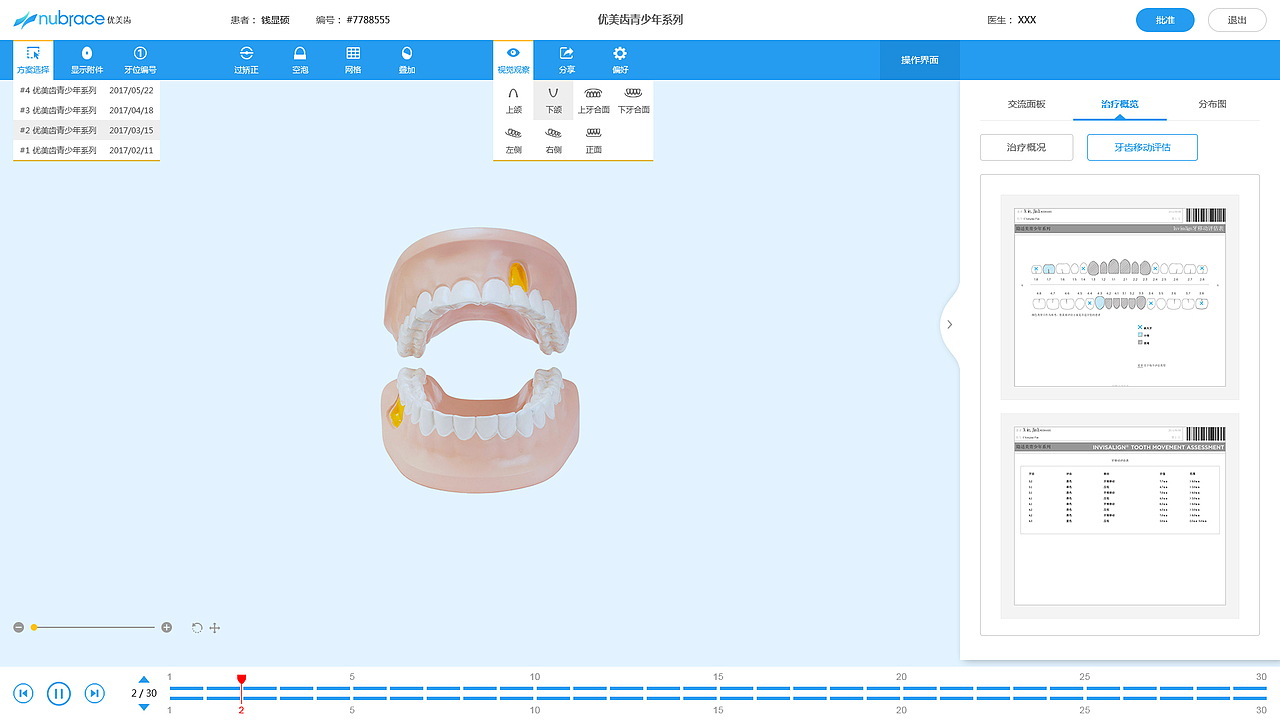1280x720 pixels.
Task: Select plan #4 优美齿青少年系列 2017/05/22
Action: click(87, 90)
